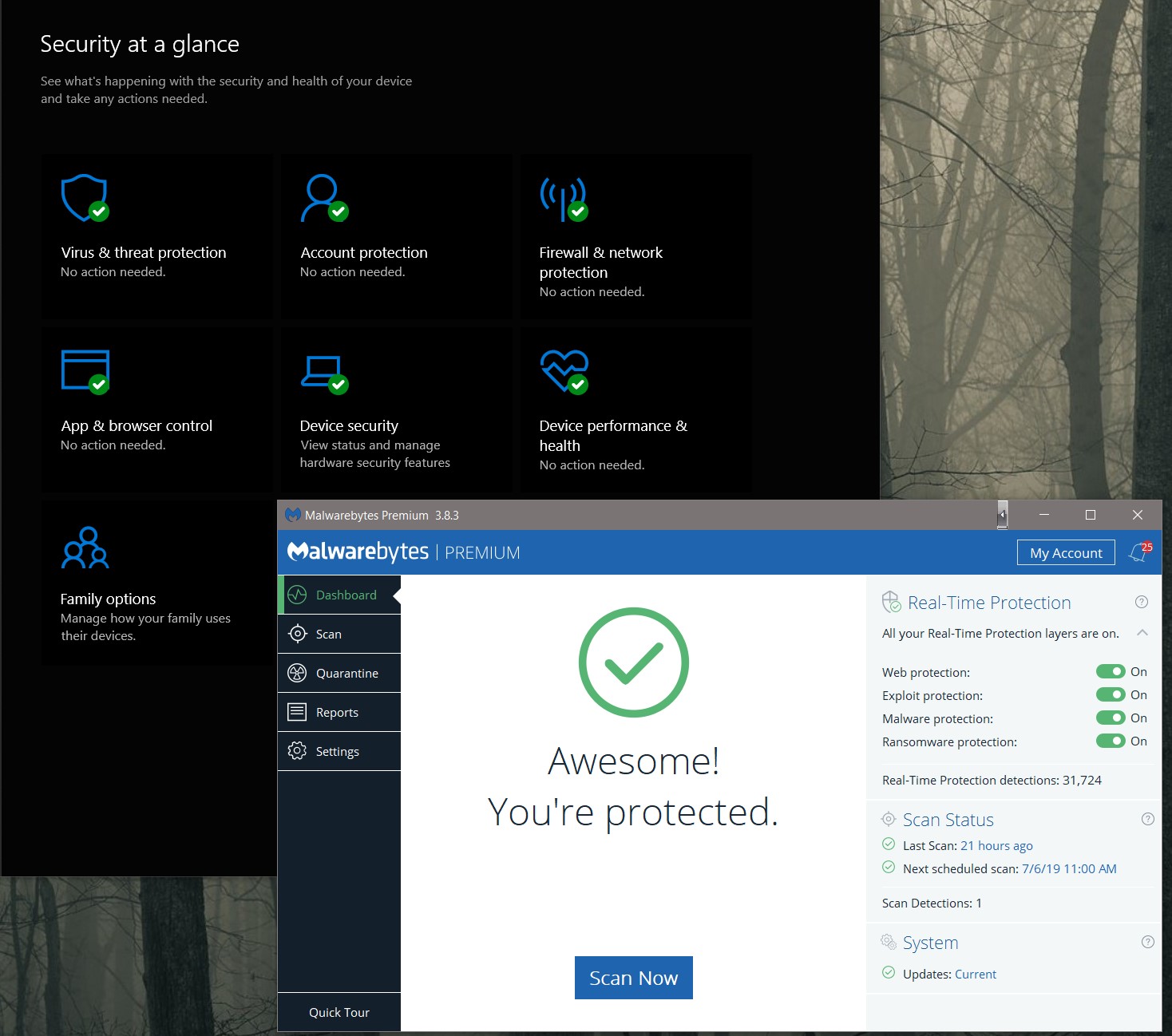Click the Scan Status heading
The height and width of the screenshot is (1036, 1172).
coord(948,820)
